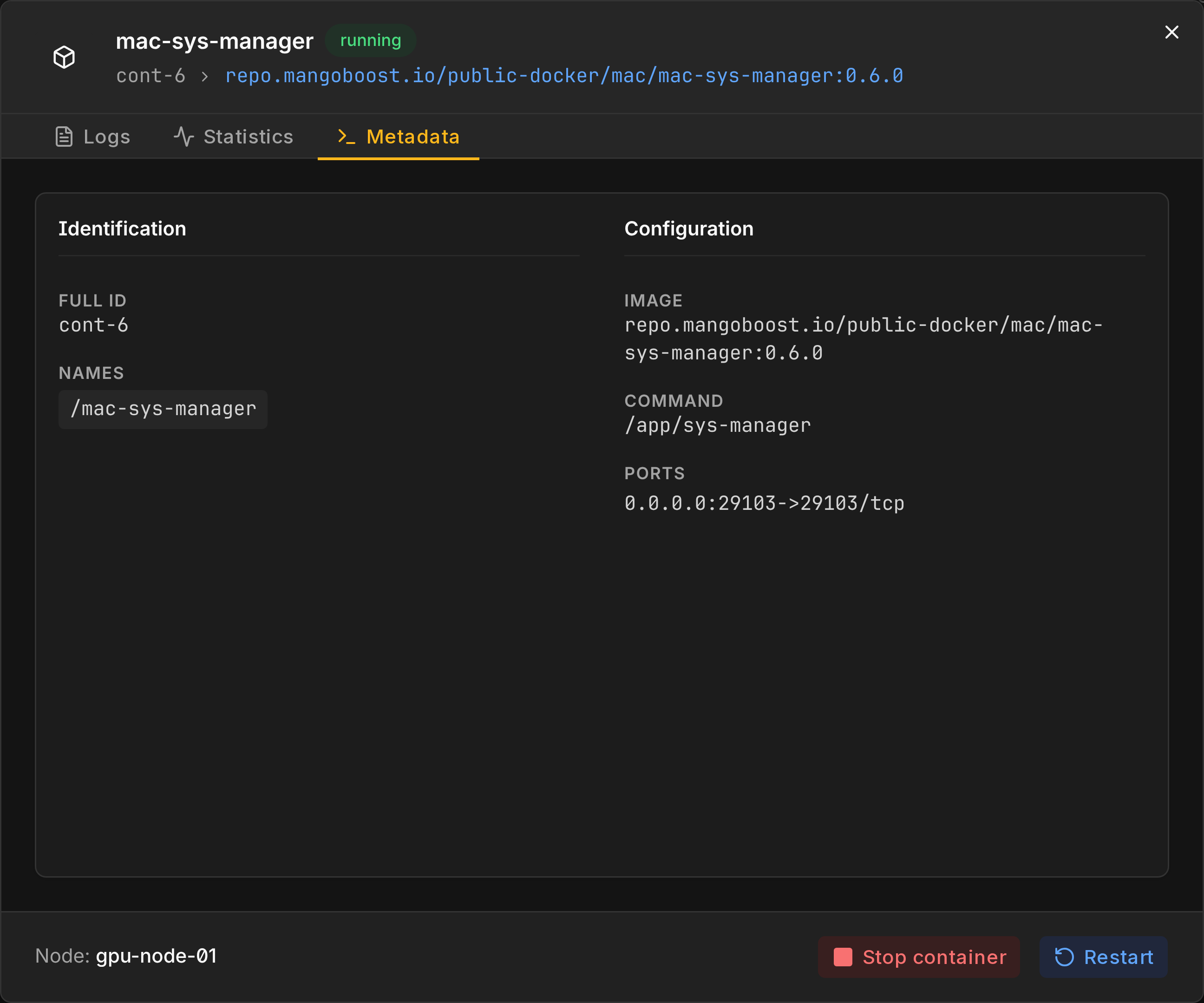Click the circular restart arrow icon
Viewport: 1204px width, 1003px height.
(1065, 957)
